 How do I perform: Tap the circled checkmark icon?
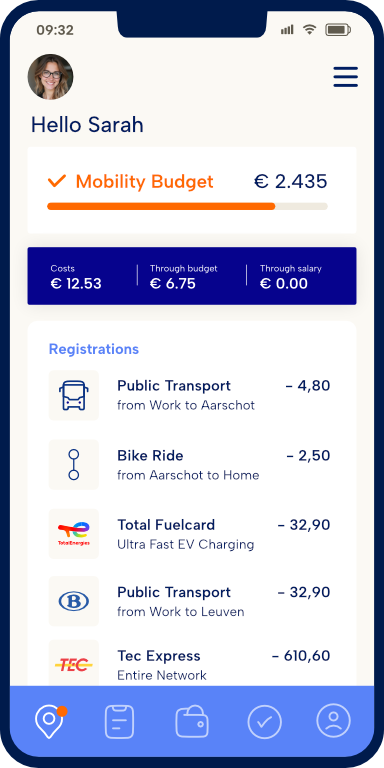click(x=264, y=721)
